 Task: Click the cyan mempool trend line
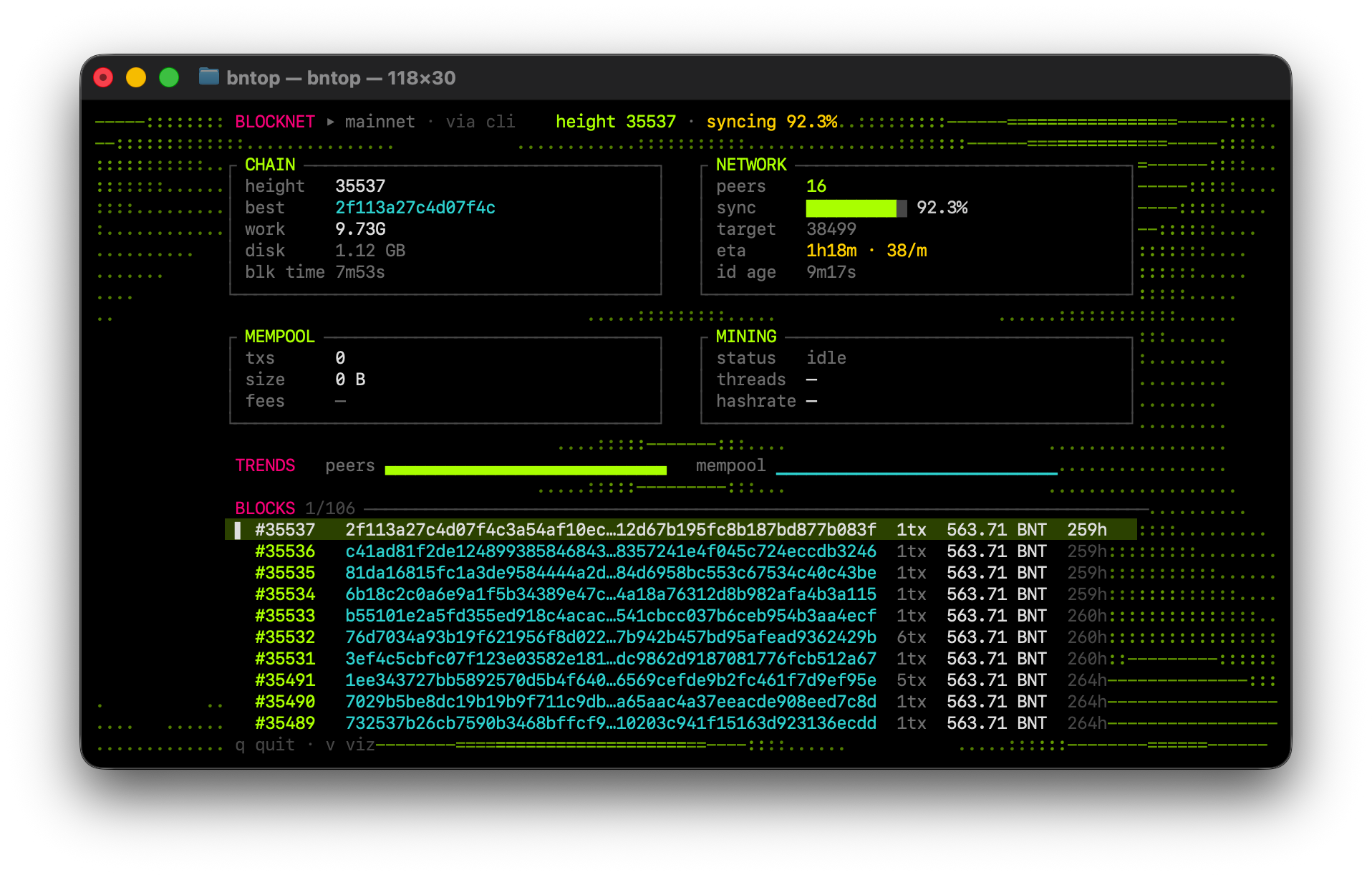click(x=917, y=473)
